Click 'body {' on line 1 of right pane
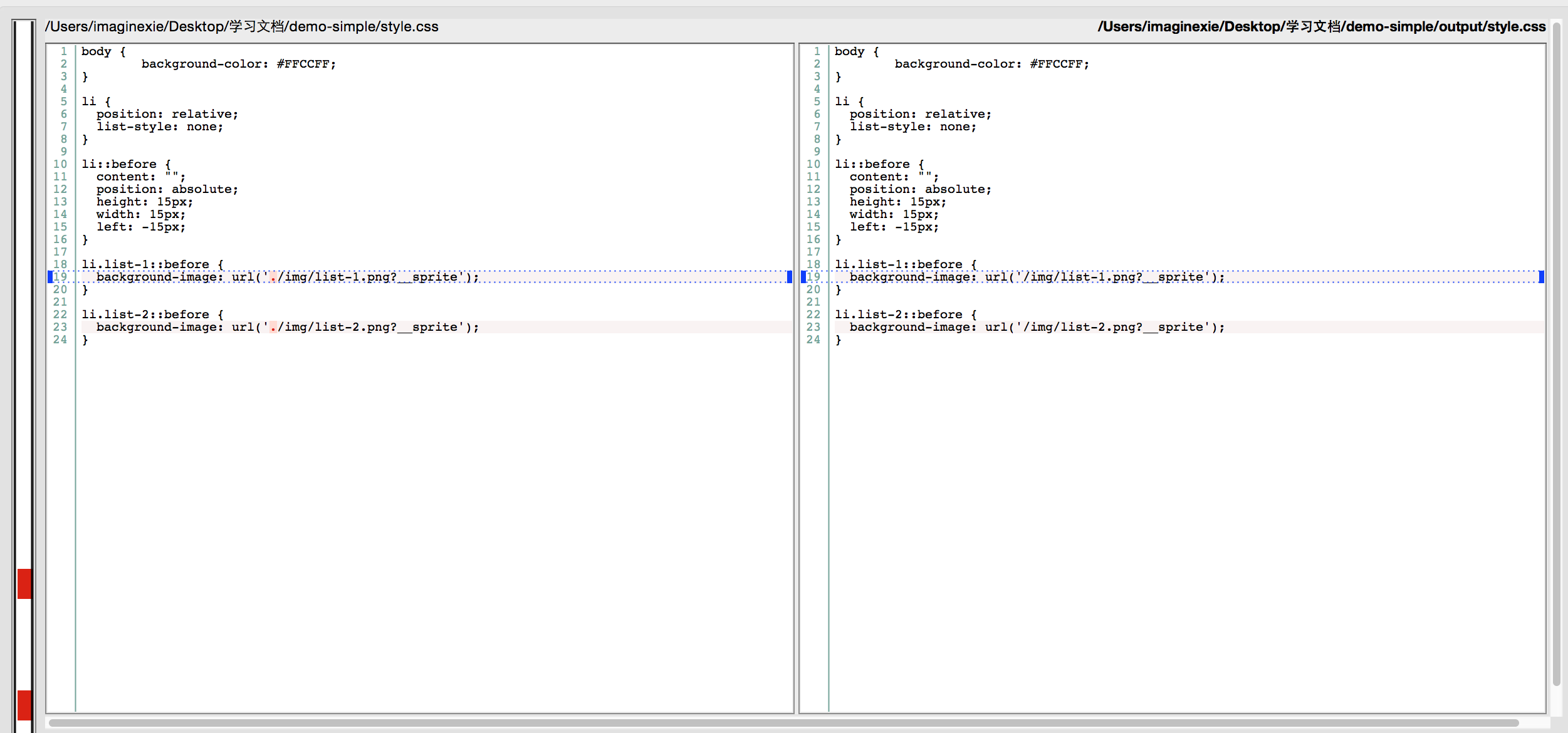Viewport: 1568px width, 733px height. pos(856,51)
